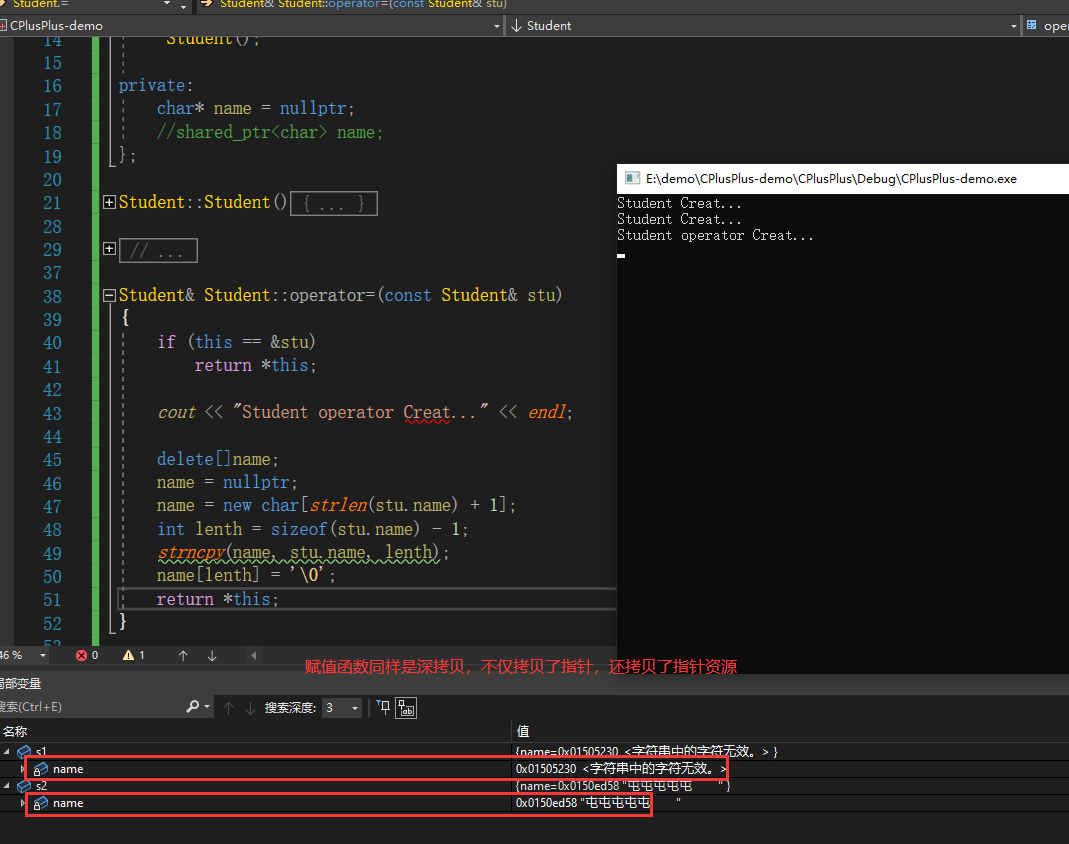Go to next issue with down arrow
This screenshot has height=844, width=1069.
[212, 655]
